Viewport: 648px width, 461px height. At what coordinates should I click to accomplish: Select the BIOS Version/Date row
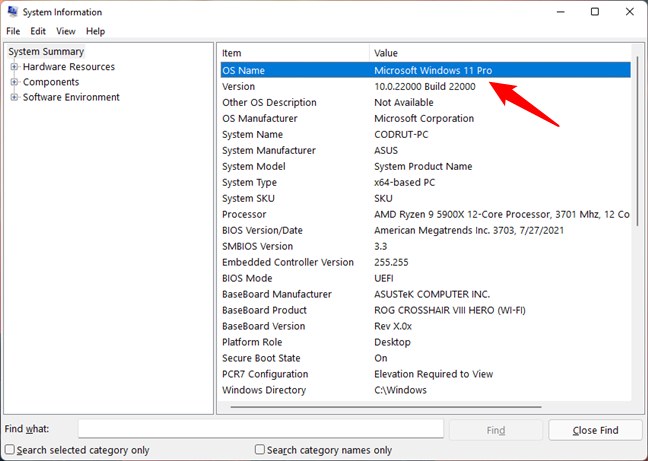425,230
